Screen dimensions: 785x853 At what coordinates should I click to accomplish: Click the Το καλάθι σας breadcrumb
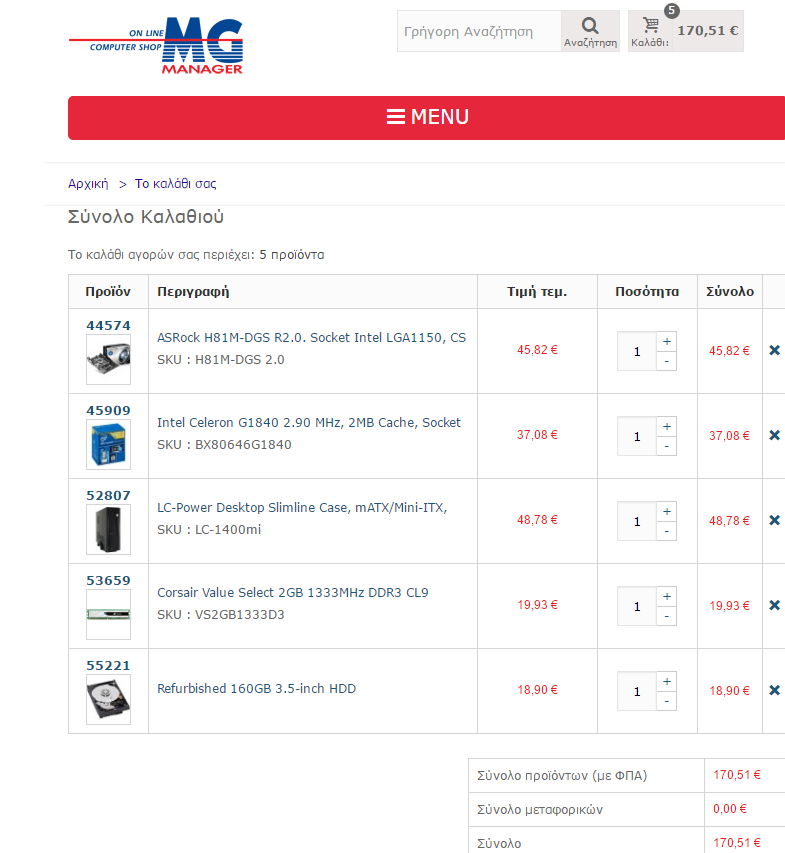point(176,184)
